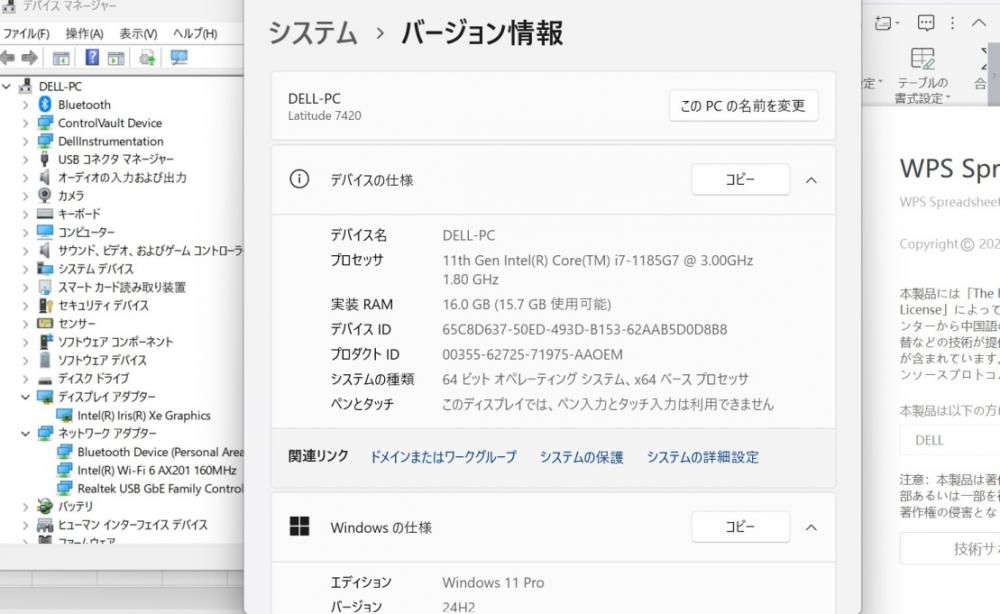Click the Windows 11 Pro edition text
The height and width of the screenshot is (614, 1000).
point(493,583)
